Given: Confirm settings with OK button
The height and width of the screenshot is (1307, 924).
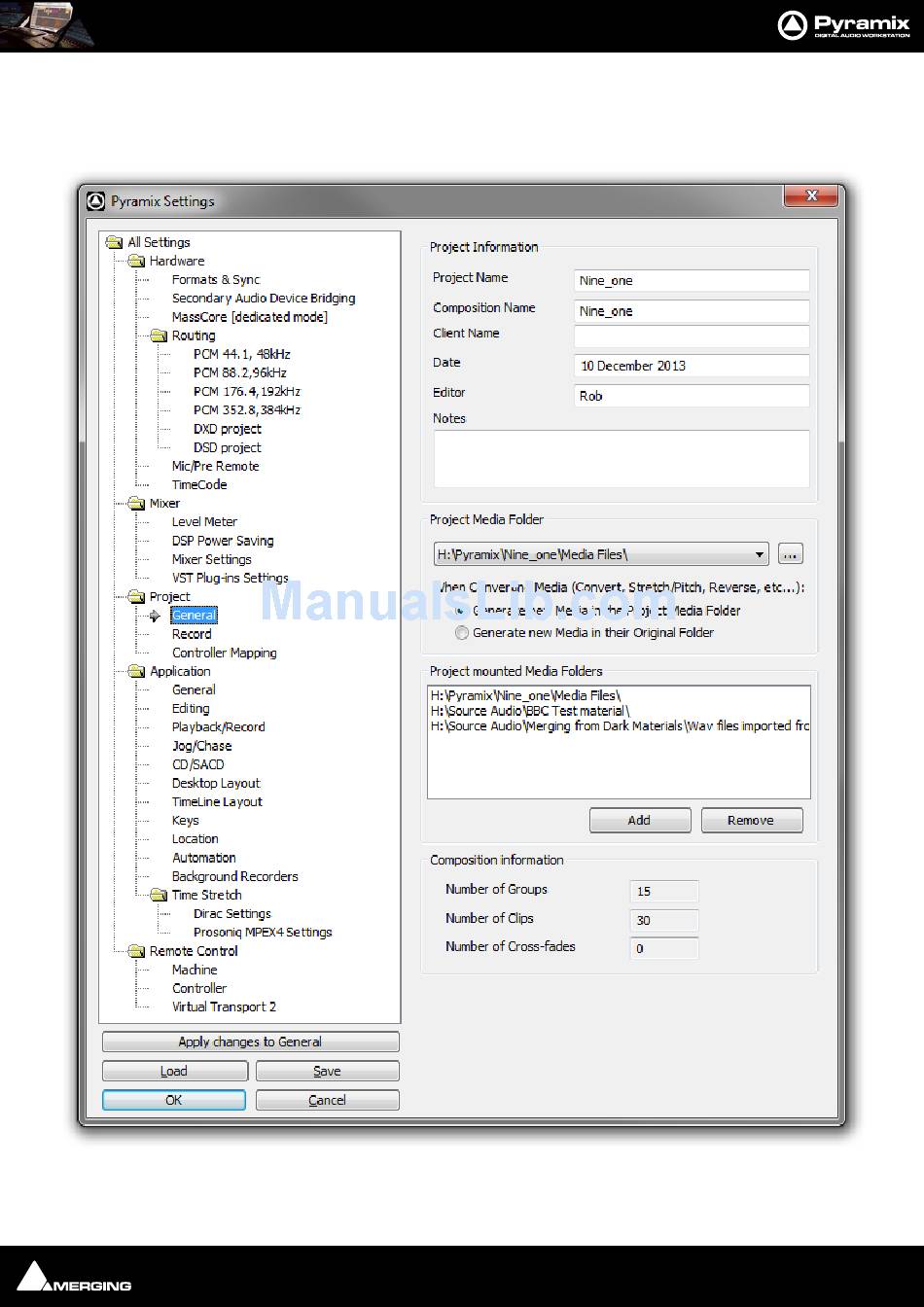Looking at the screenshot, I should pyautogui.click(x=174, y=1100).
